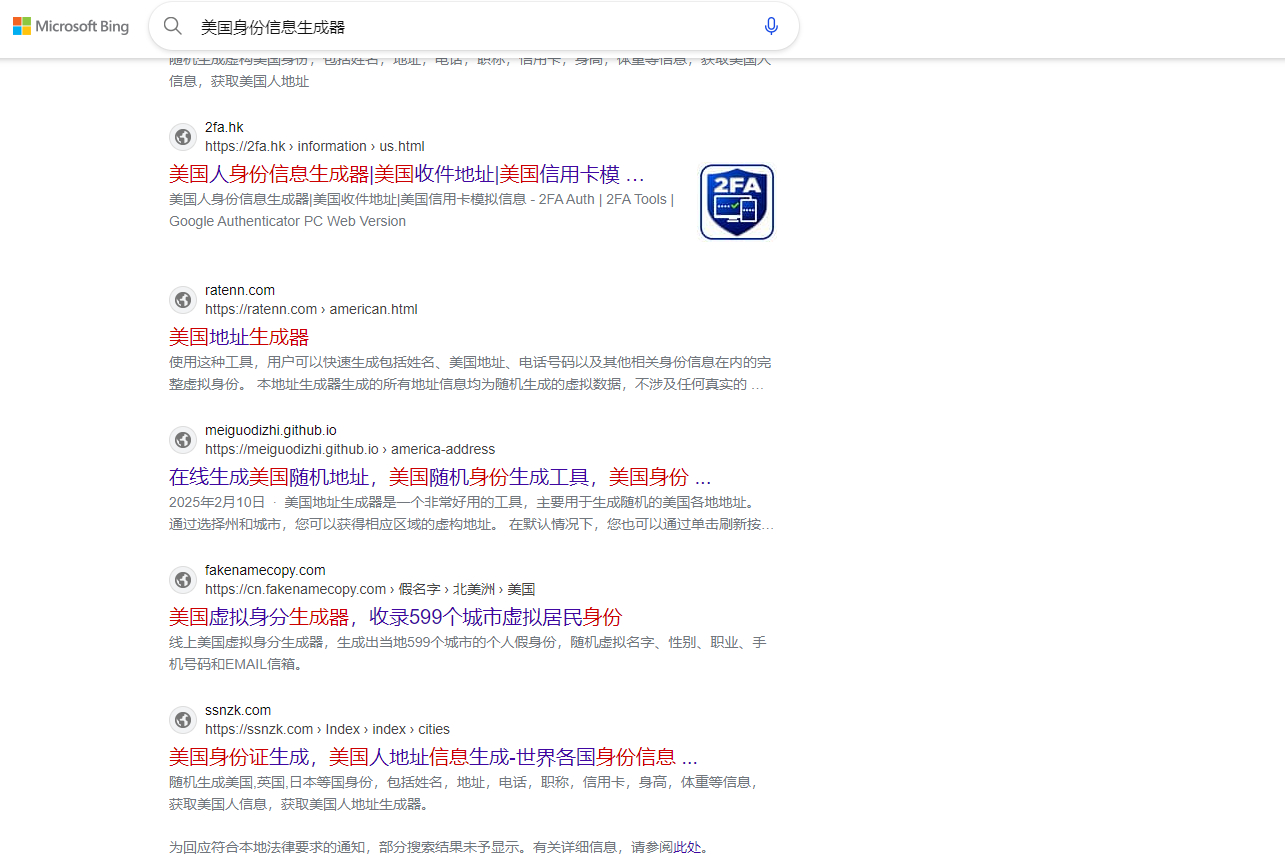The image size is (1285, 867).
Task: Open the 美国人身份信息生成器 result title
Action: [x=406, y=175]
